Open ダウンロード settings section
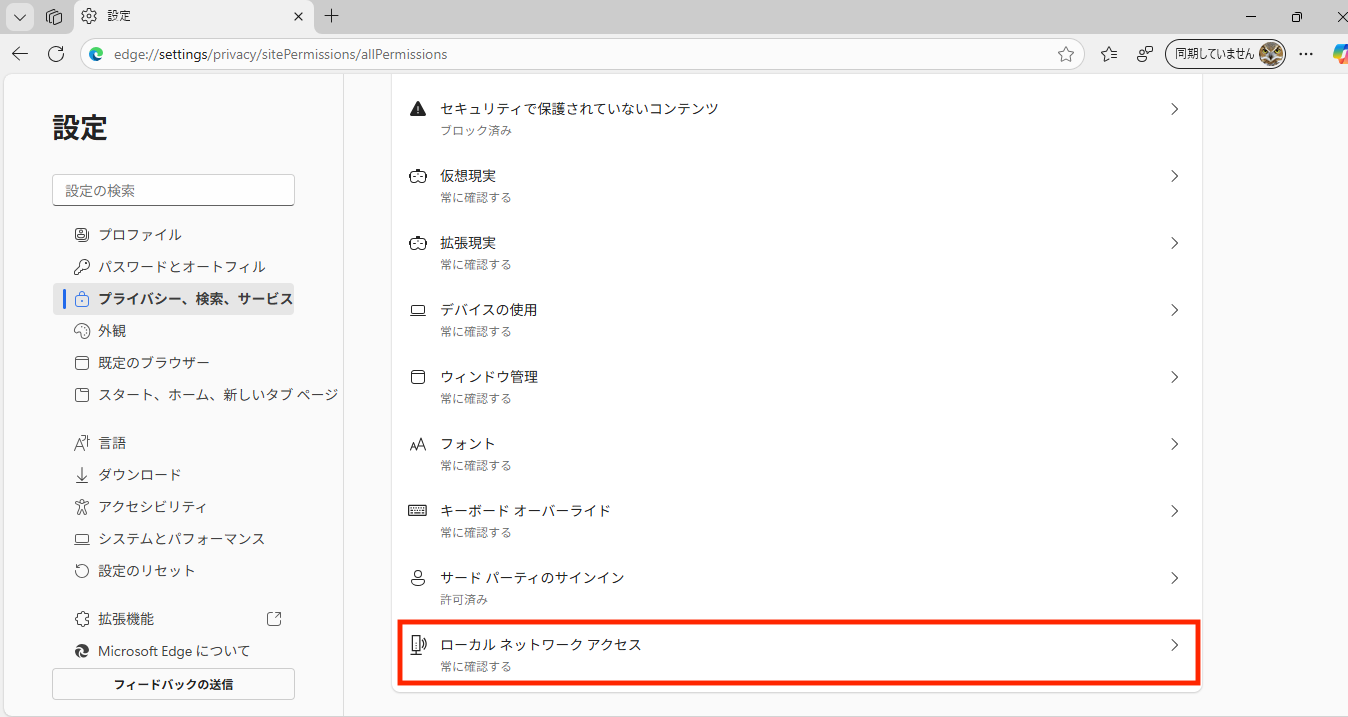 pyautogui.click(x=139, y=475)
